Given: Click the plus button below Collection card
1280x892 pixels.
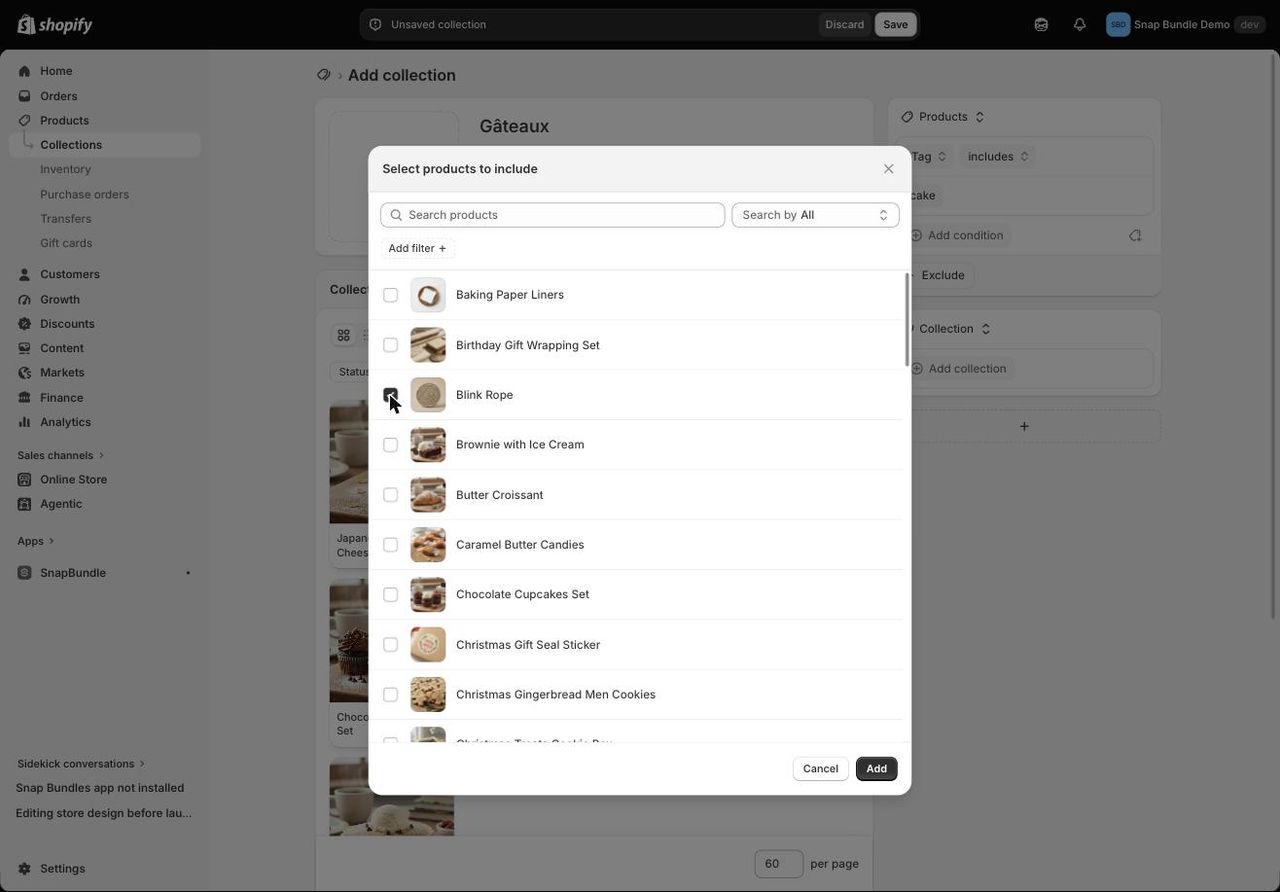Looking at the screenshot, I should (x=1024, y=427).
